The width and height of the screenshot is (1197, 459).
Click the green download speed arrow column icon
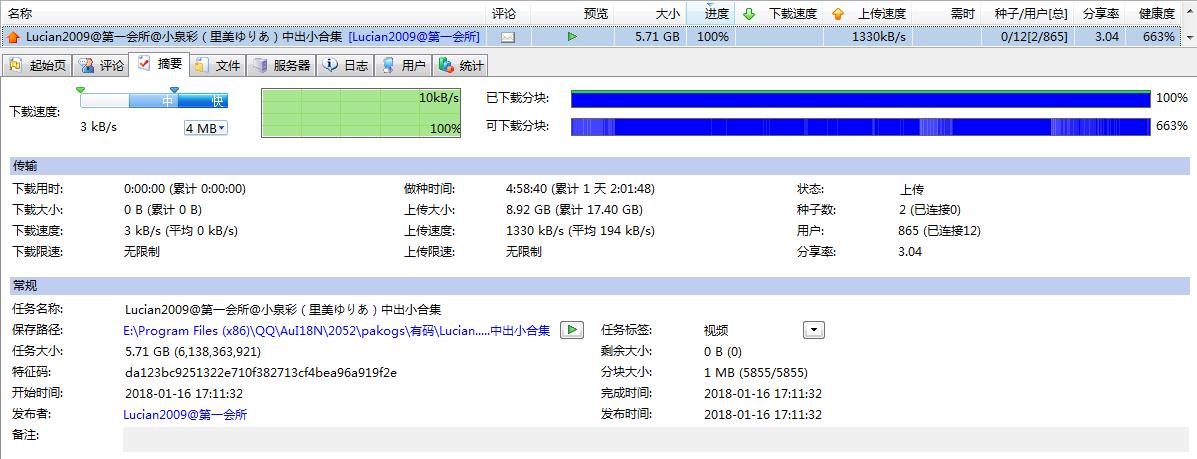tap(749, 14)
